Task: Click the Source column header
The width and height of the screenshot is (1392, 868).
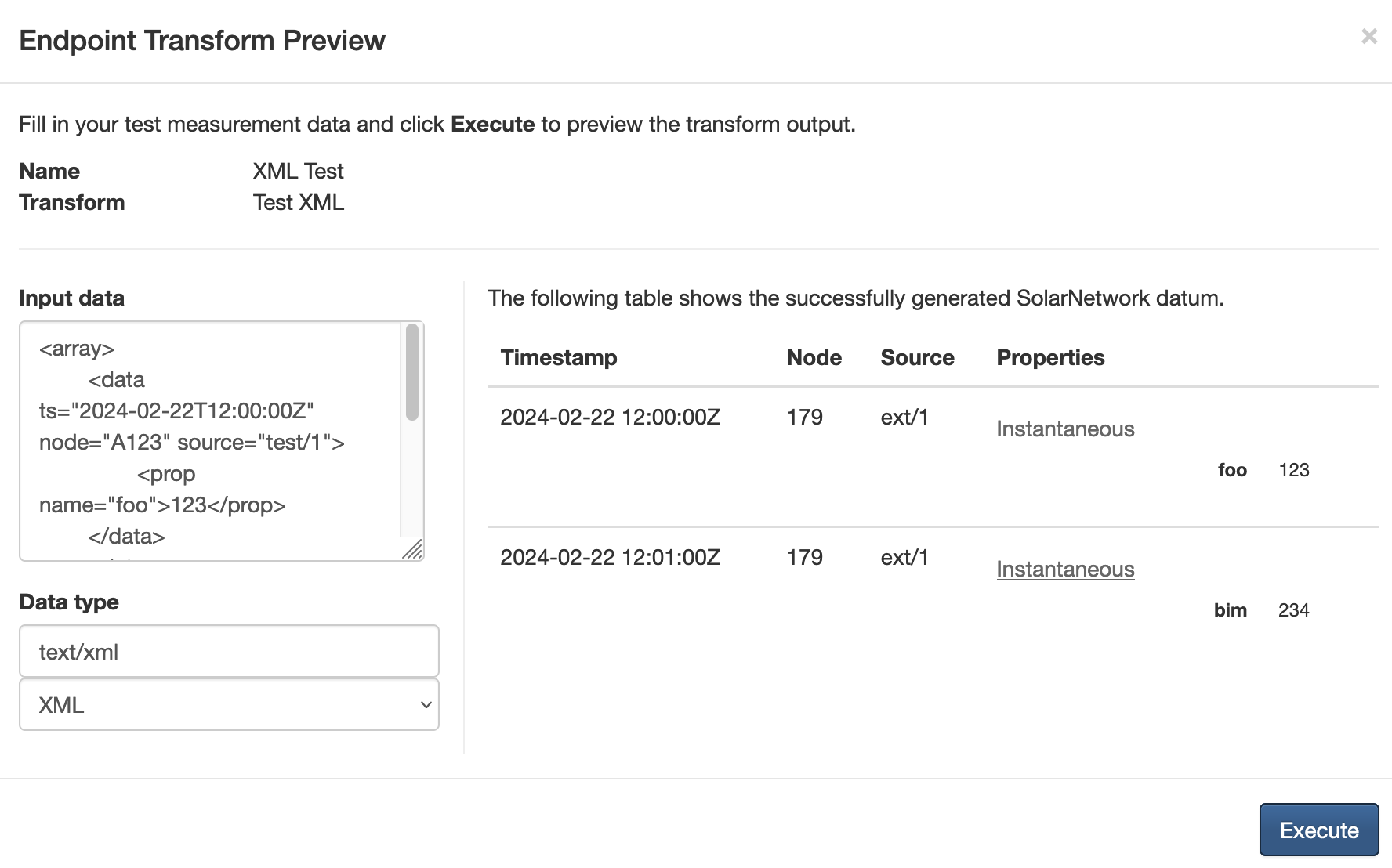Action: 917,357
